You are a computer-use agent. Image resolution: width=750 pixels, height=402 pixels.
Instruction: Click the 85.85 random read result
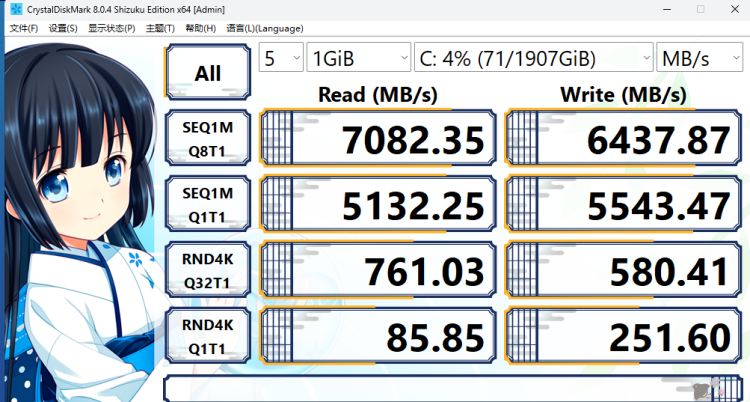click(x=378, y=335)
